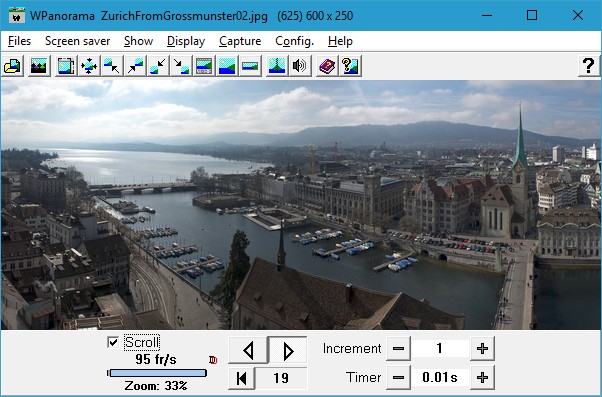The image size is (602, 397).
Task: Click the small flat panorama strip icon
Action: point(250,66)
